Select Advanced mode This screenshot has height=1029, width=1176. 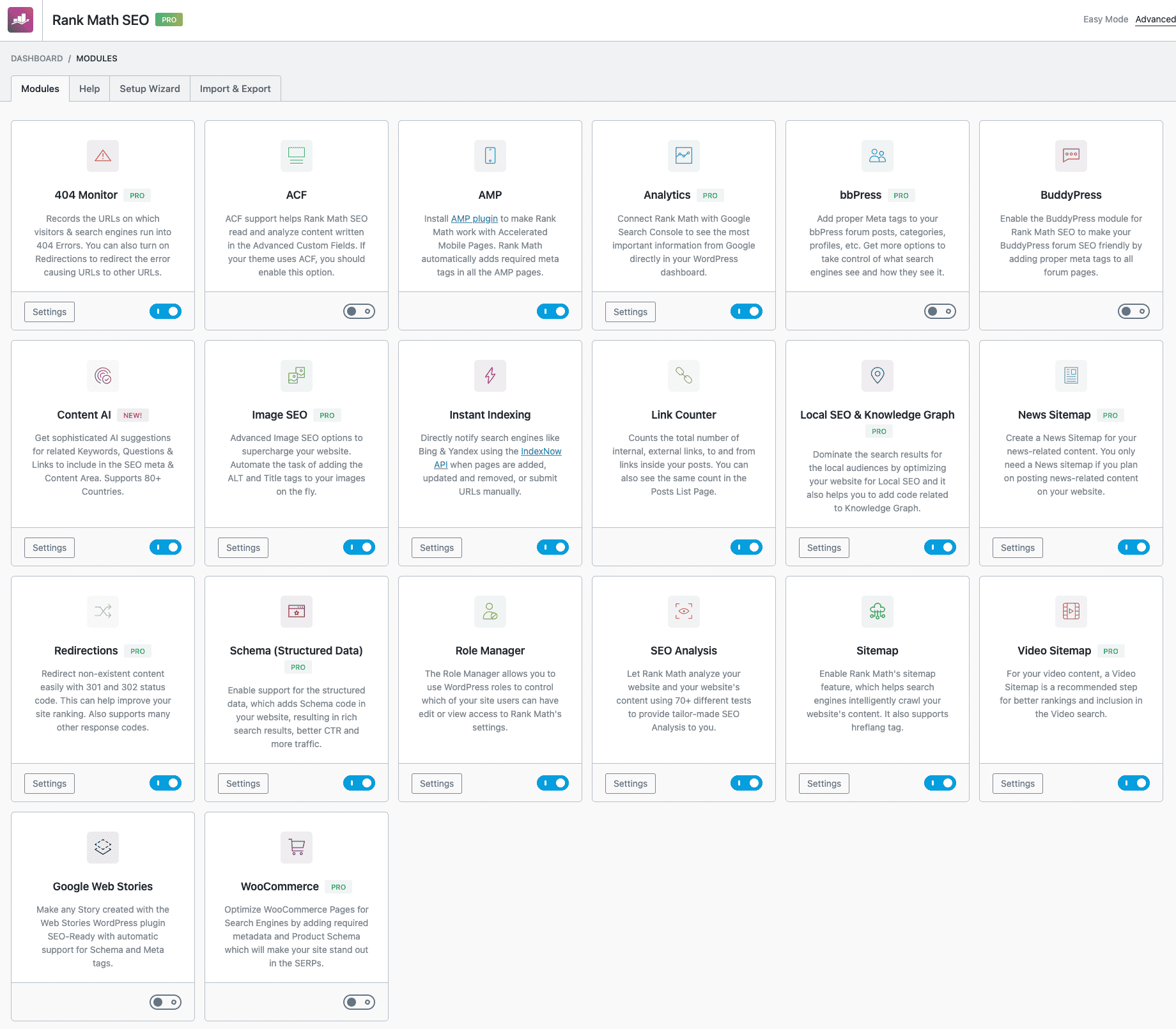[x=1155, y=19]
